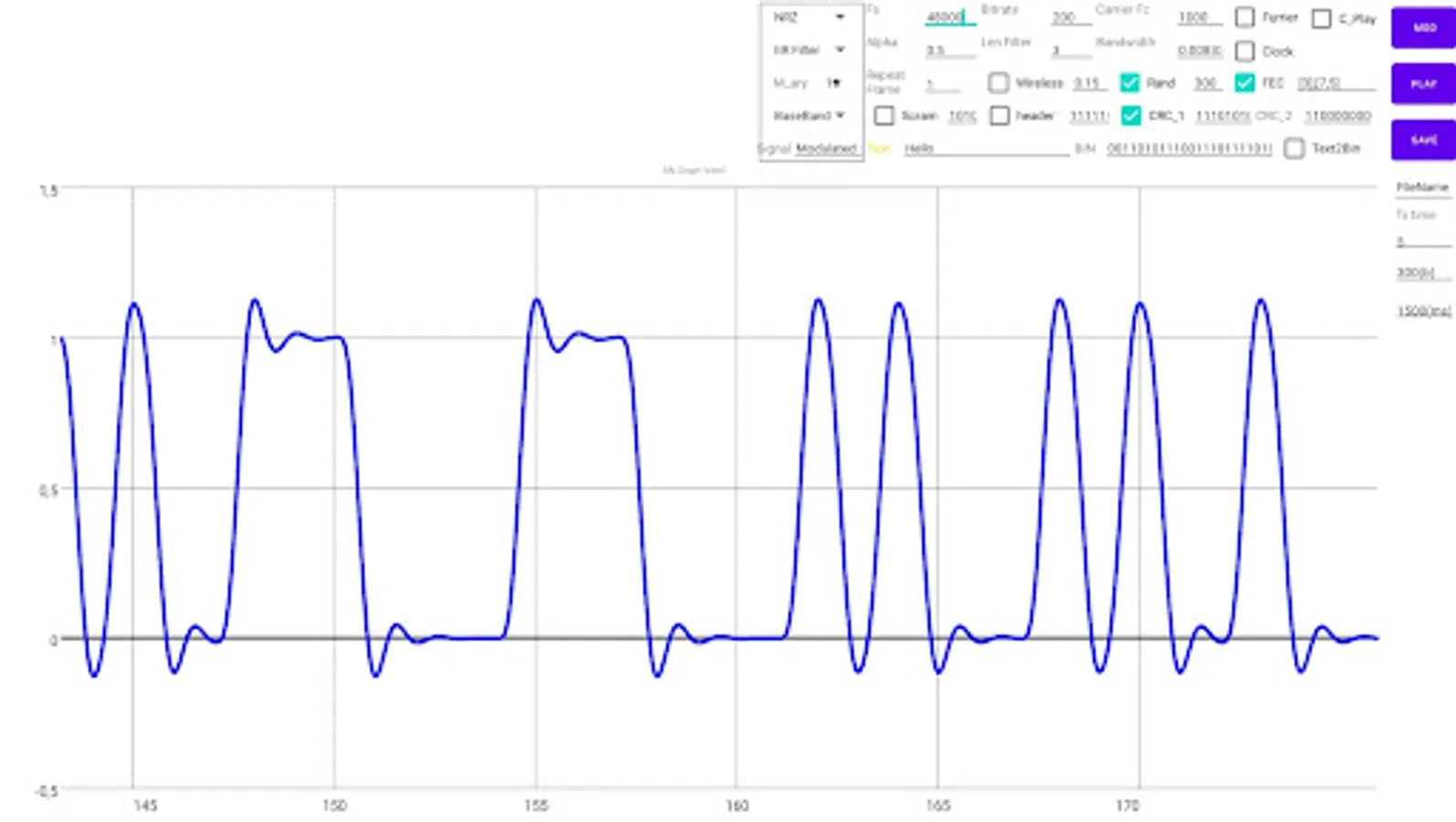Uncheck the CRC_1 checkbox
This screenshot has width=1456, height=822.
coord(1131,116)
